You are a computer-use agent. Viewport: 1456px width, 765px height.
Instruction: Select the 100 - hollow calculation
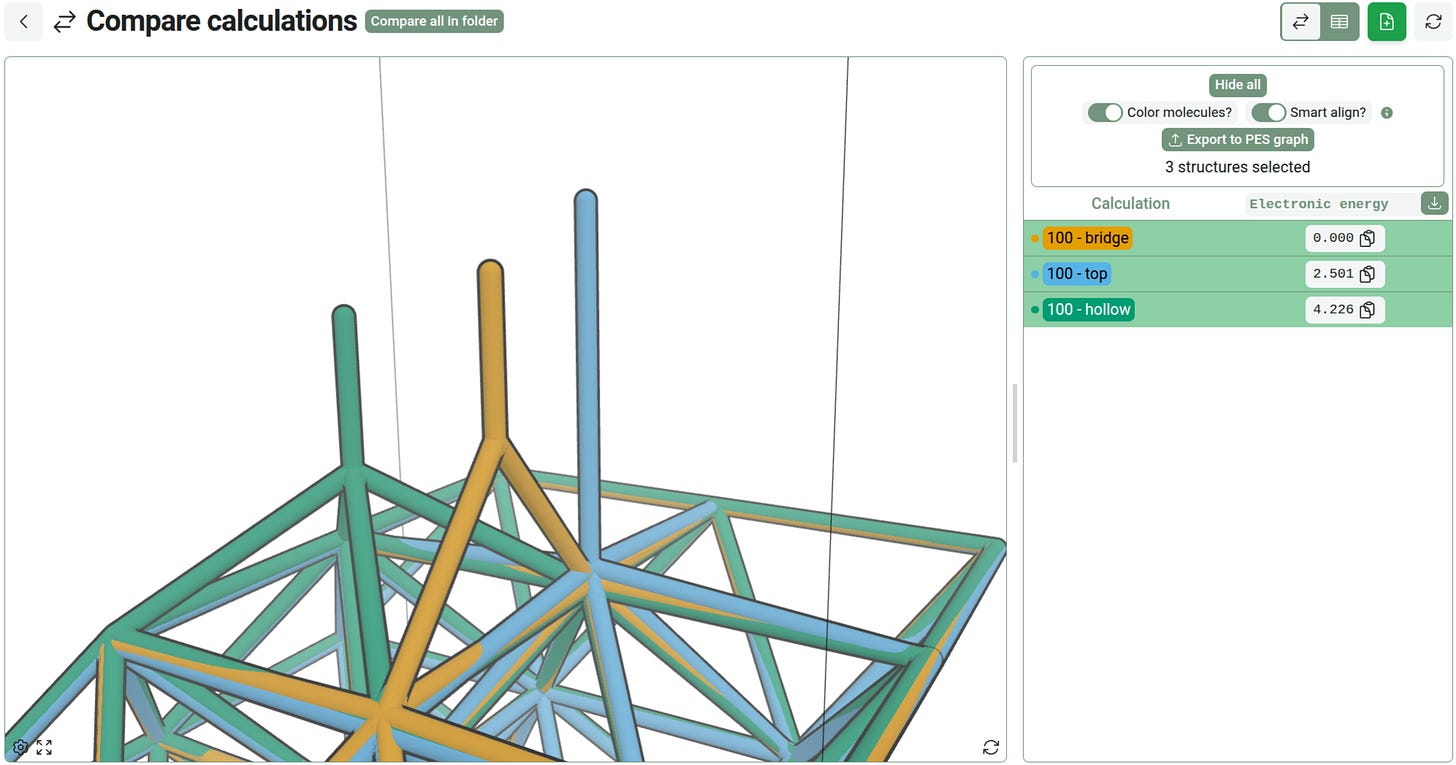(x=1089, y=310)
